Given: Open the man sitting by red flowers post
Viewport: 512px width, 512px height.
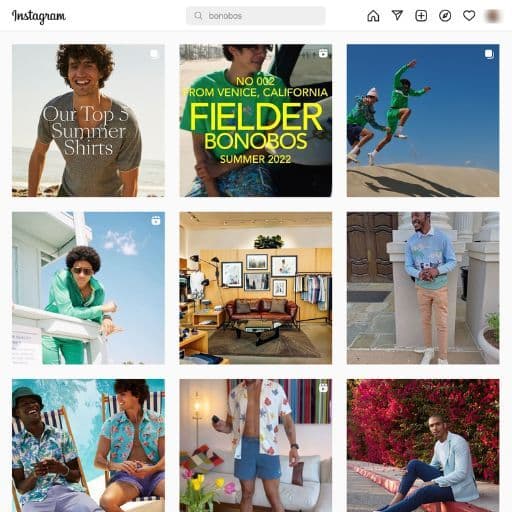Looking at the screenshot, I should (x=423, y=446).
